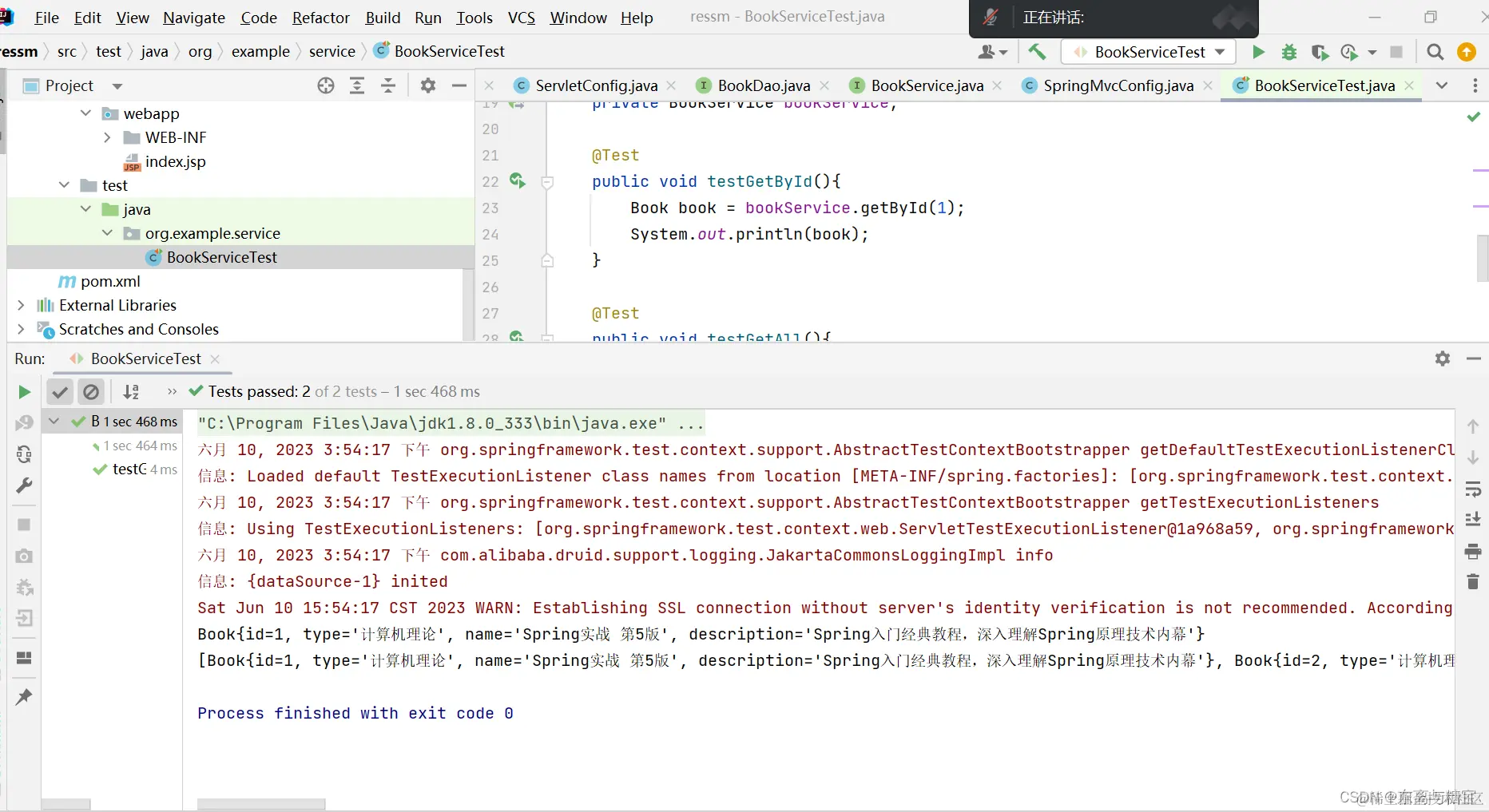Expand the WEB-INF folder
Viewport: 1489px width, 812px height.
point(107,137)
